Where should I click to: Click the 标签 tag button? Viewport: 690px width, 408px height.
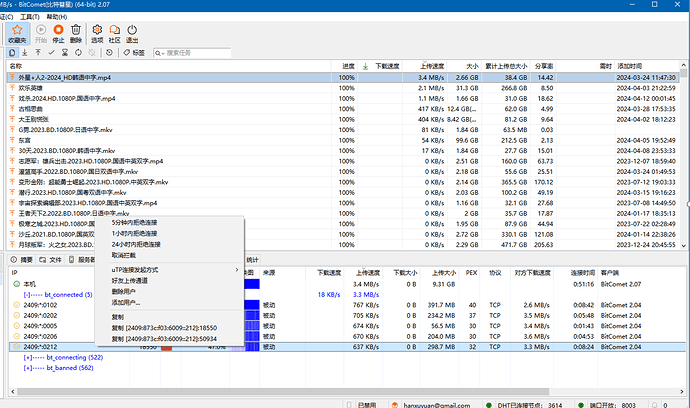(134, 53)
